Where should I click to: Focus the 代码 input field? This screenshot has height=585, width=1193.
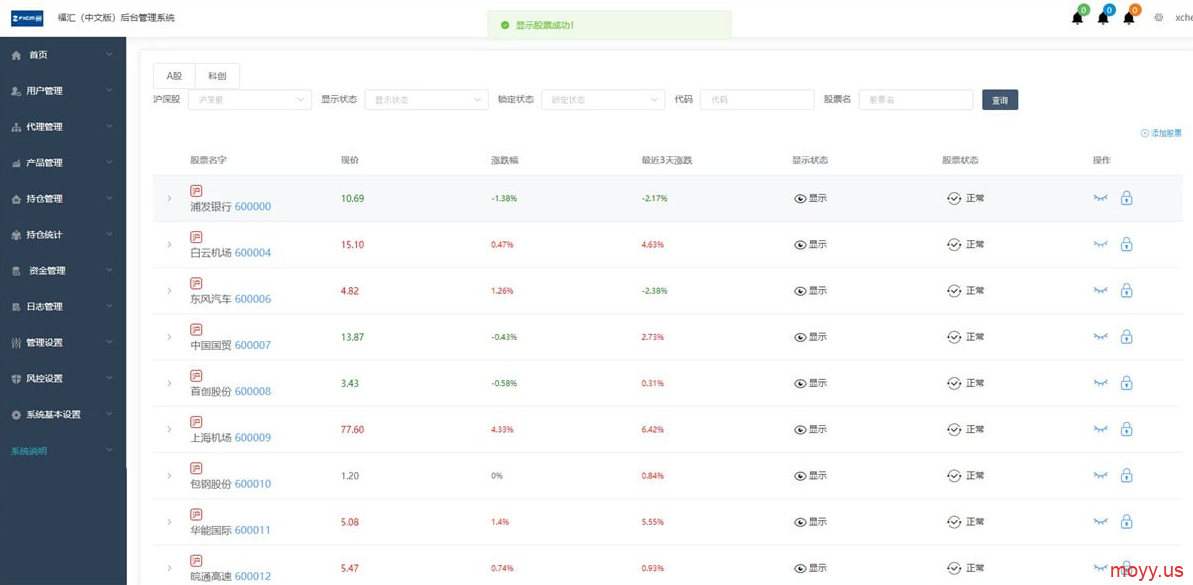[x=757, y=100]
